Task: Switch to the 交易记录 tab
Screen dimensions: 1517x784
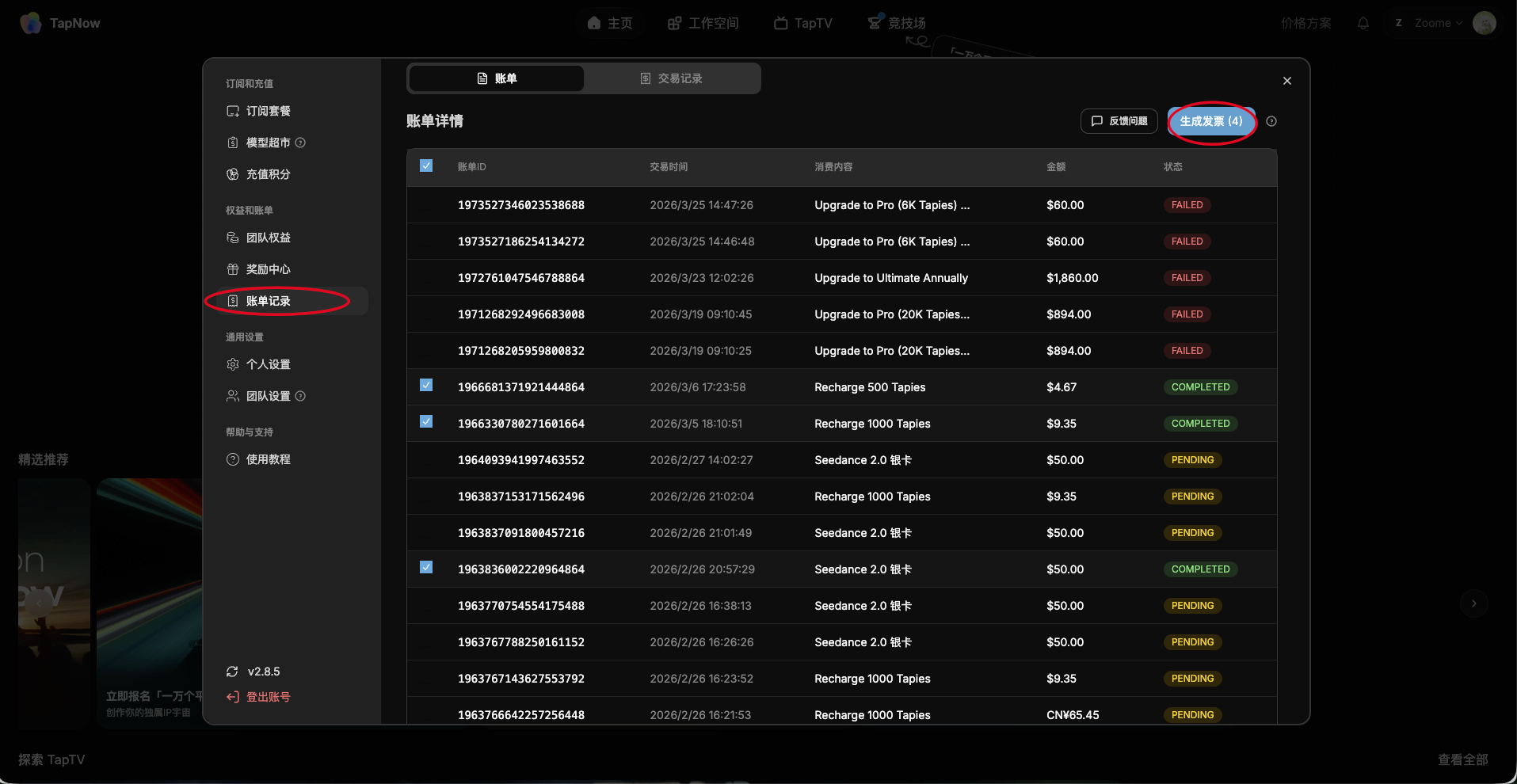Action: 671,78
